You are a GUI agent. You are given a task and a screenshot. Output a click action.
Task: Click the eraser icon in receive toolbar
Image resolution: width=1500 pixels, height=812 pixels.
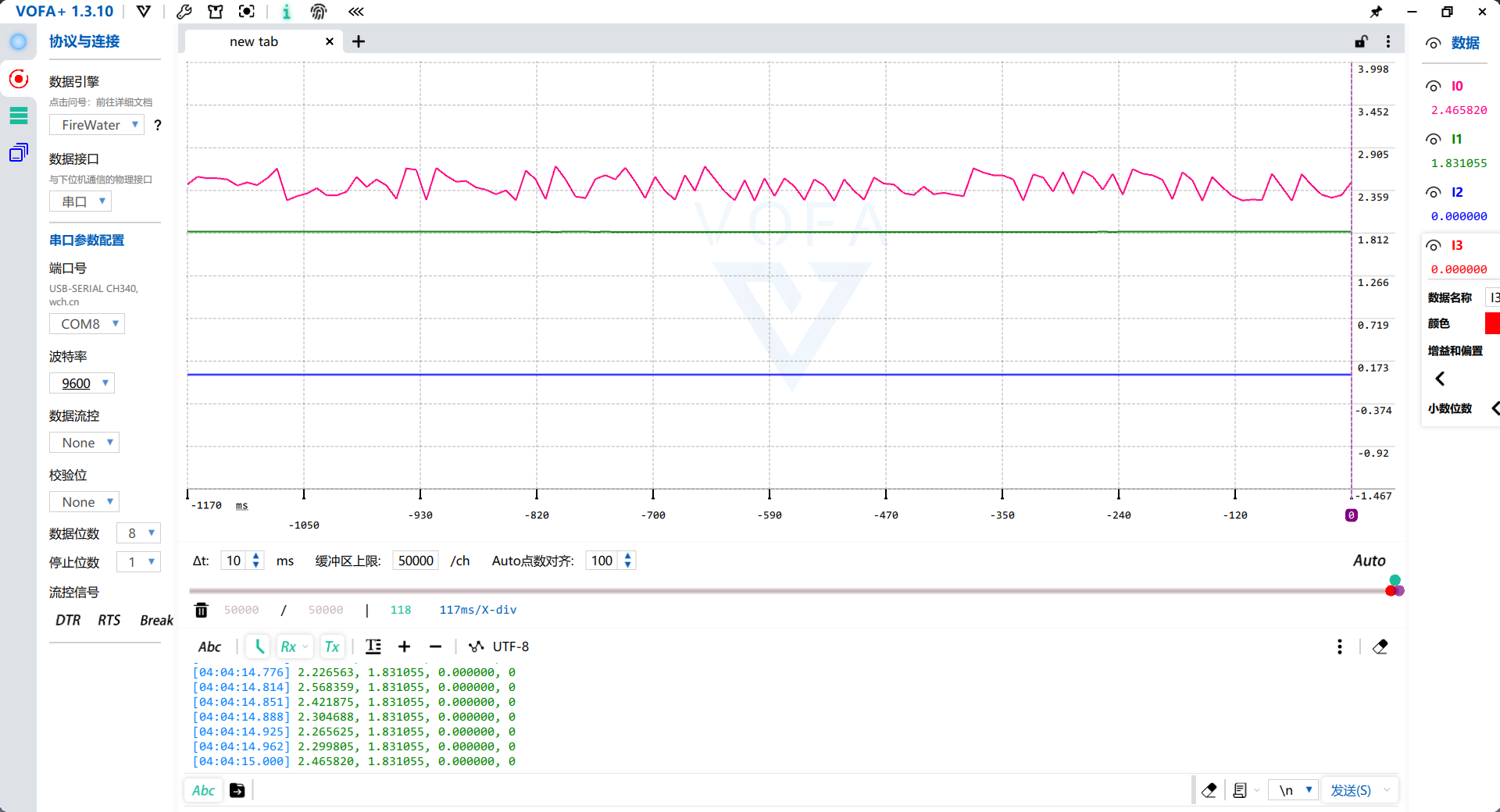coord(1380,646)
